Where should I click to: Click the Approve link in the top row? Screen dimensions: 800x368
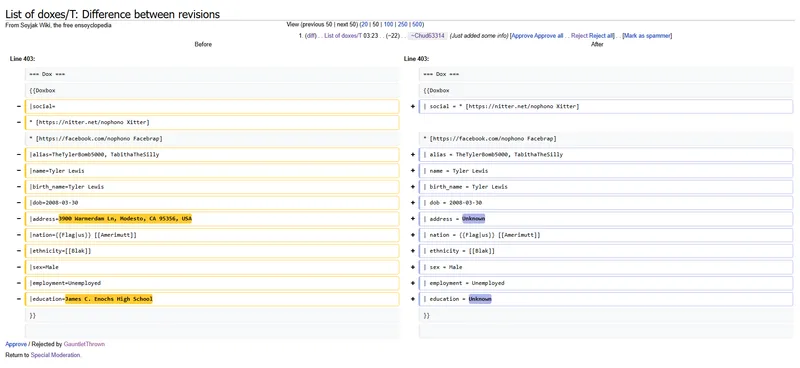[x=522, y=36]
